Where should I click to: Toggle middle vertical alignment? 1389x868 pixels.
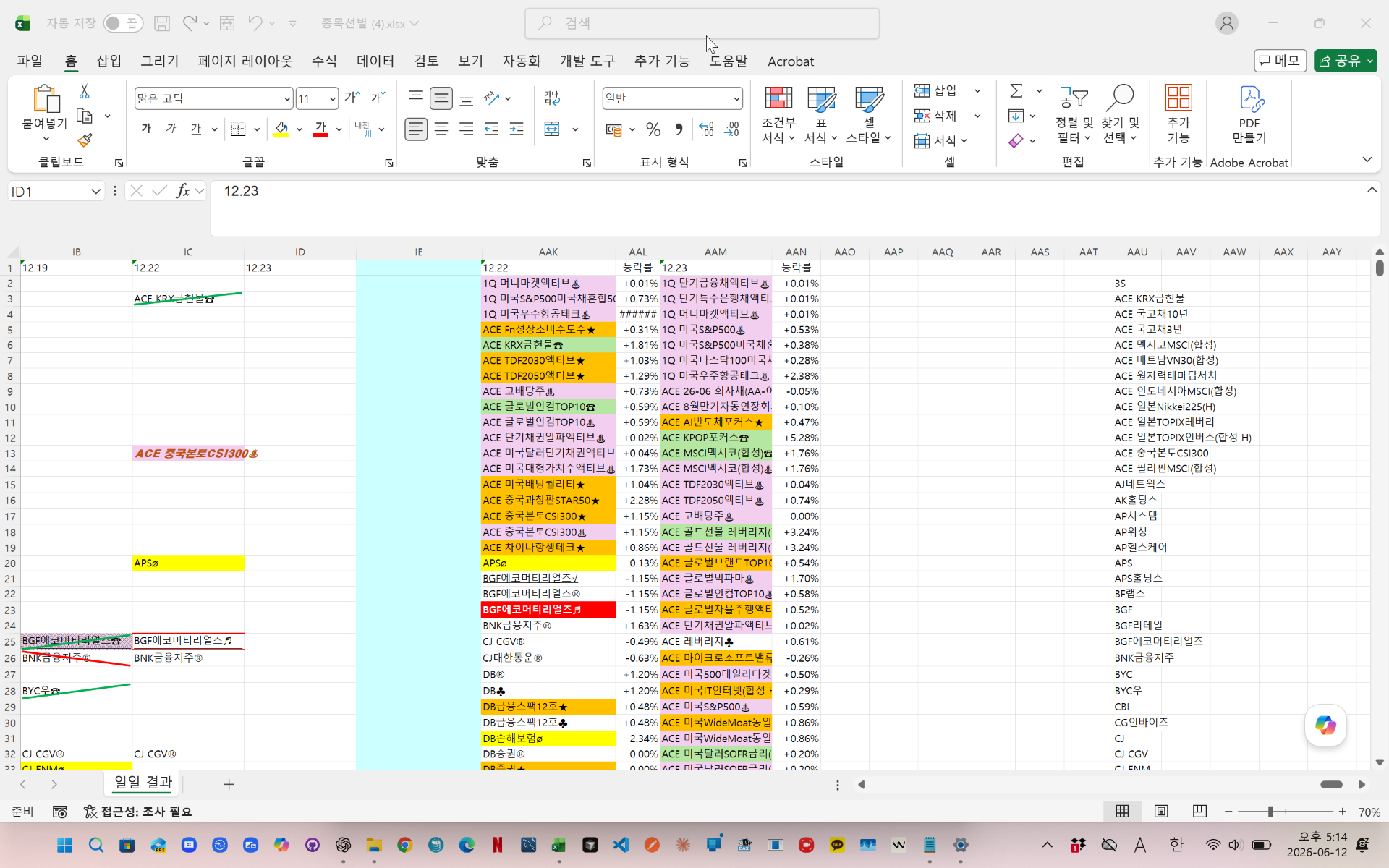(441, 98)
